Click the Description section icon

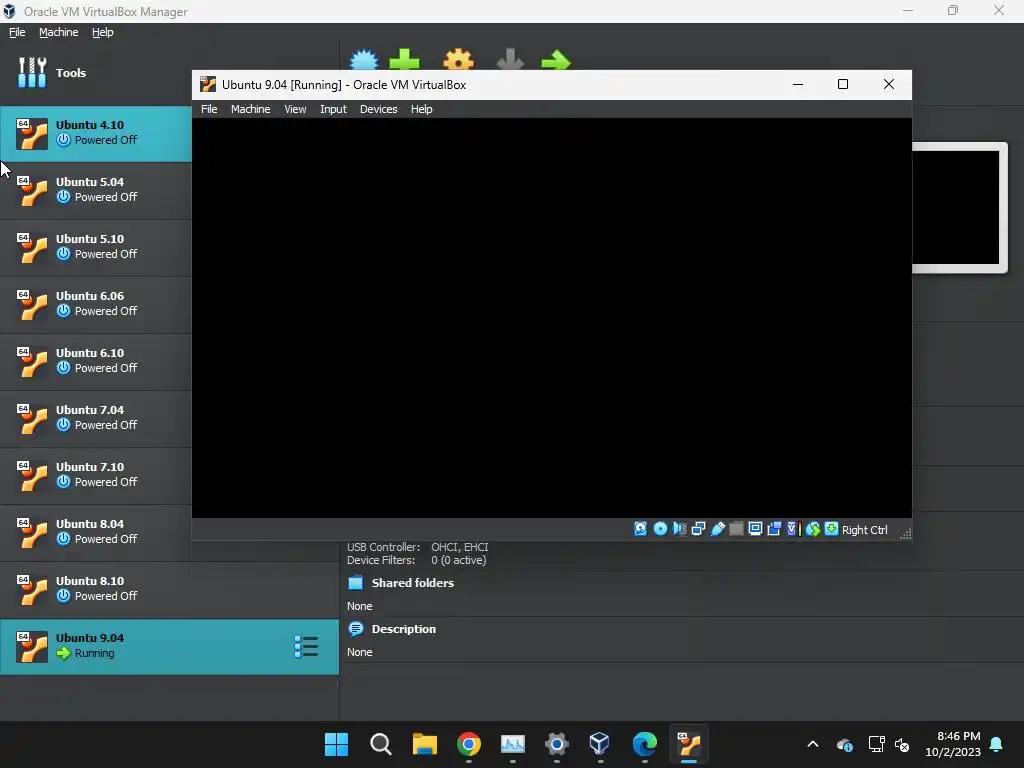[x=355, y=629]
